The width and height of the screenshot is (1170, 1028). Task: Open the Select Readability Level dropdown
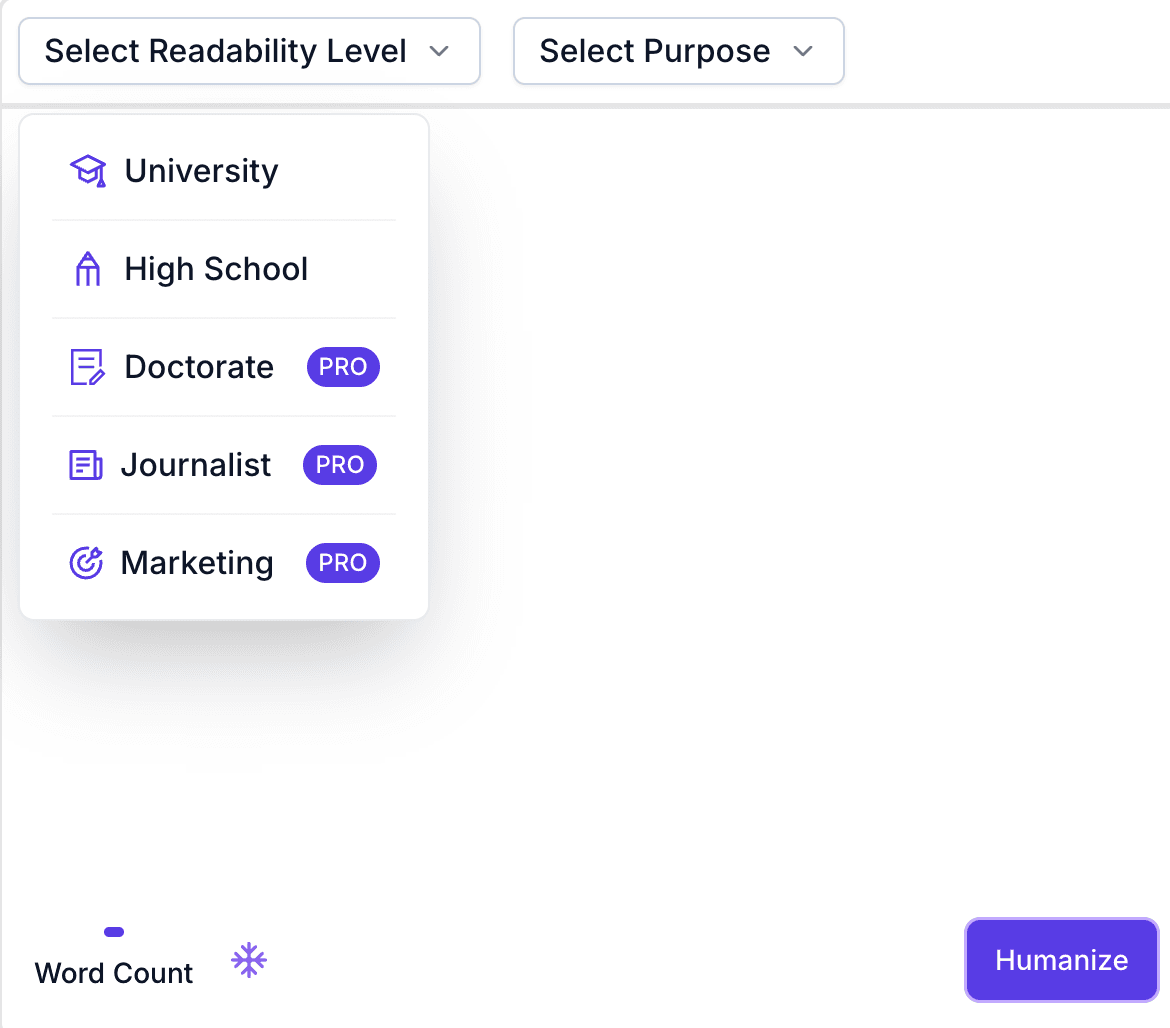(249, 50)
